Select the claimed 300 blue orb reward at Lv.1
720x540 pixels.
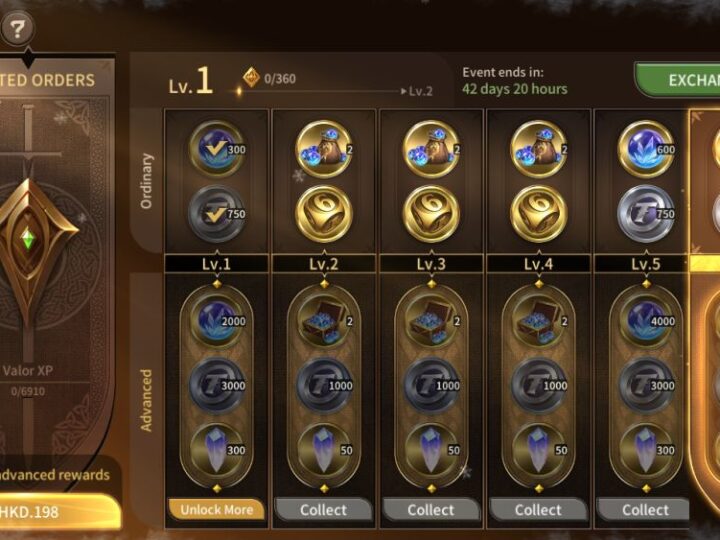[217, 149]
